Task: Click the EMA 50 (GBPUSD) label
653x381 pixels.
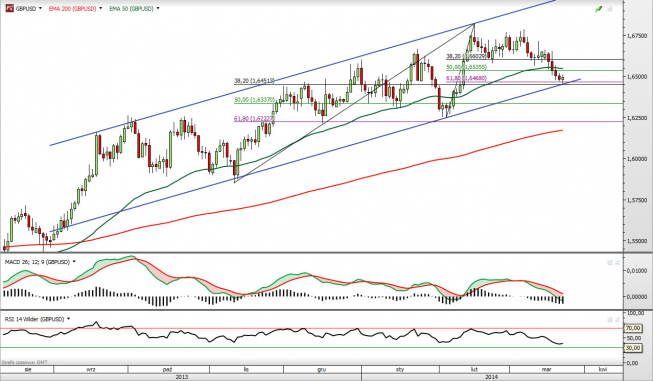Action: 131,8
